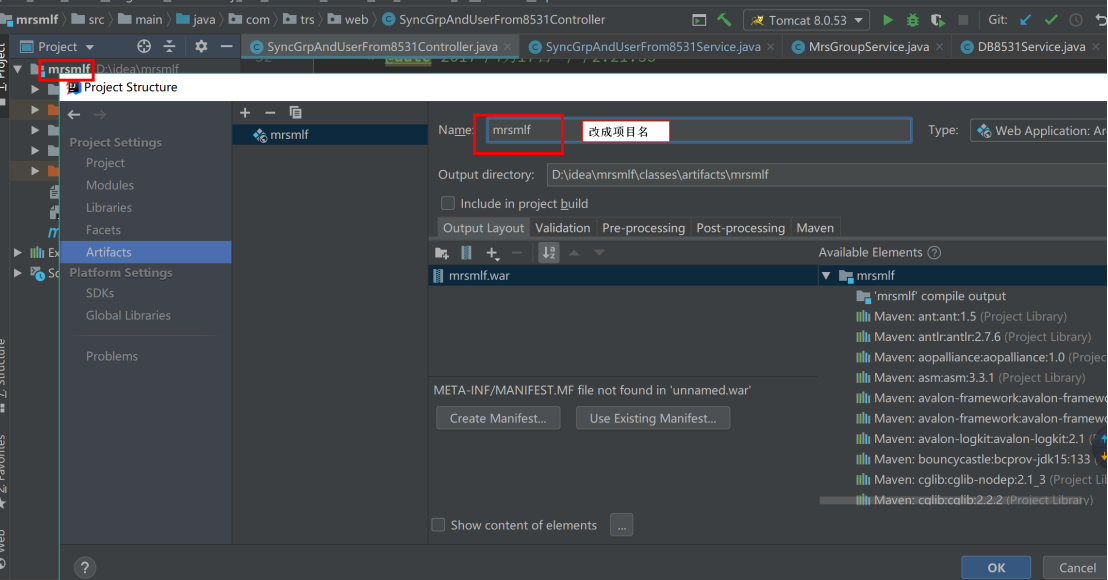Close SyncGrpAndUserFrom8531Service.java tab

click(x=770, y=47)
